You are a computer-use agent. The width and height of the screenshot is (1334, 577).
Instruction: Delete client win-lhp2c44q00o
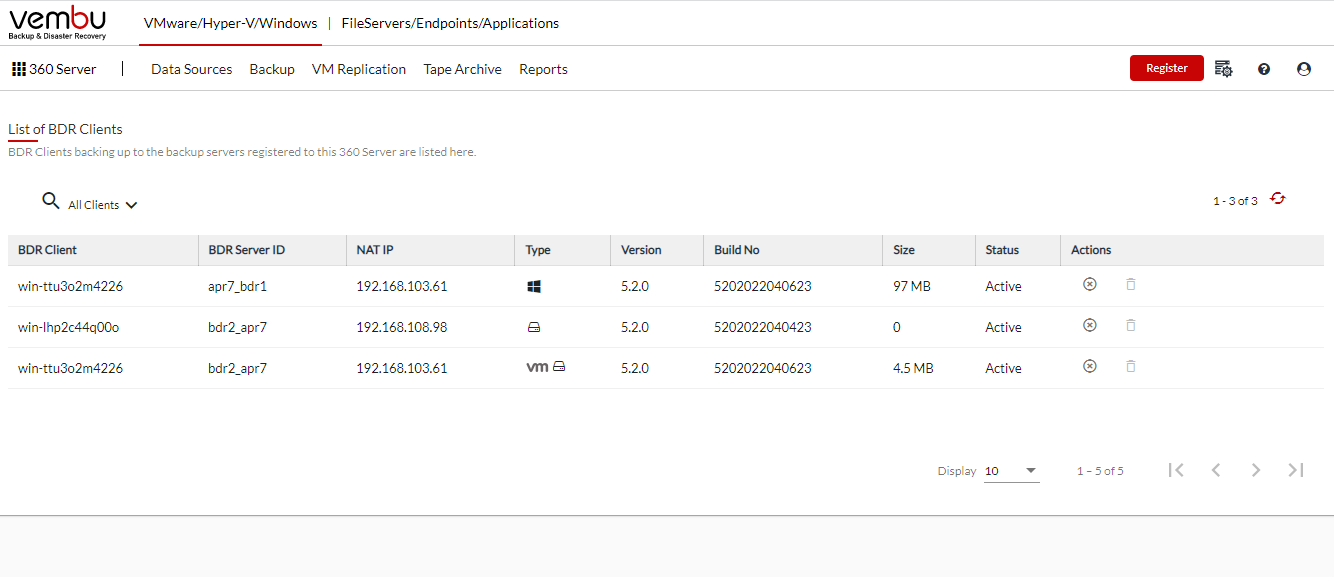pyautogui.click(x=1131, y=326)
